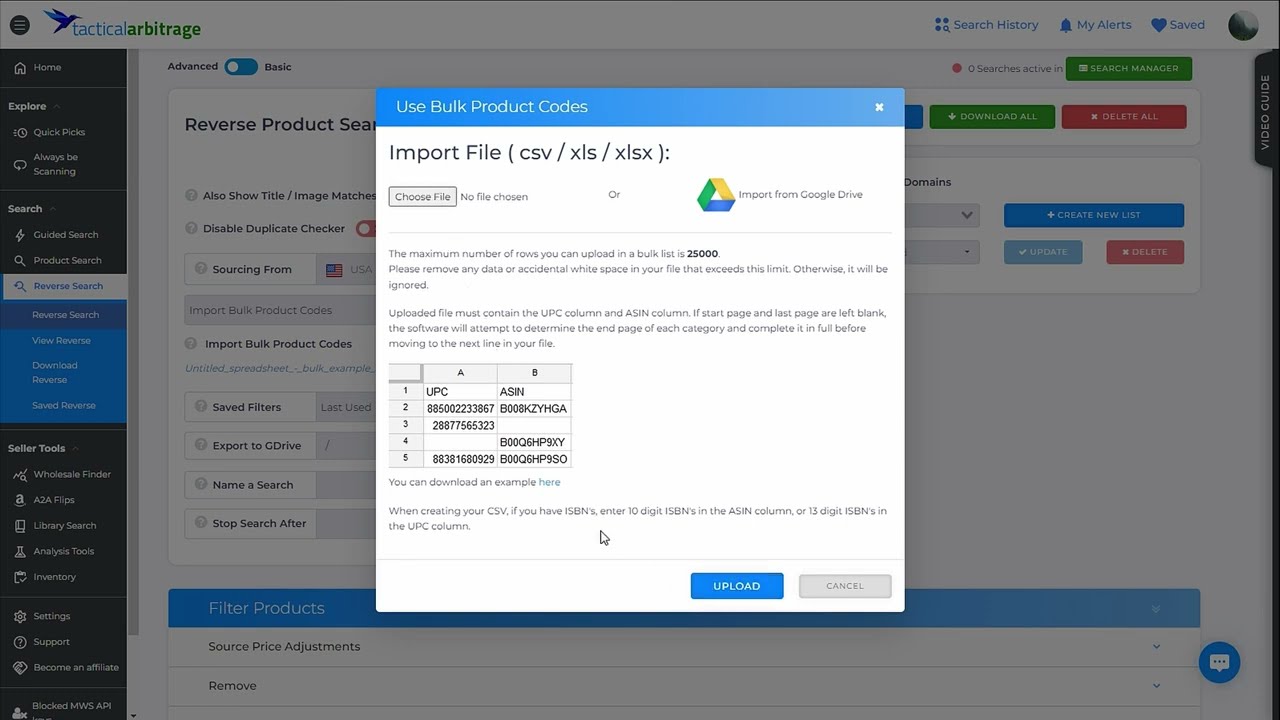This screenshot has height=720, width=1280.
Task: Click help icon beside Import Bulk Product Codes
Action: tap(192, 343)
